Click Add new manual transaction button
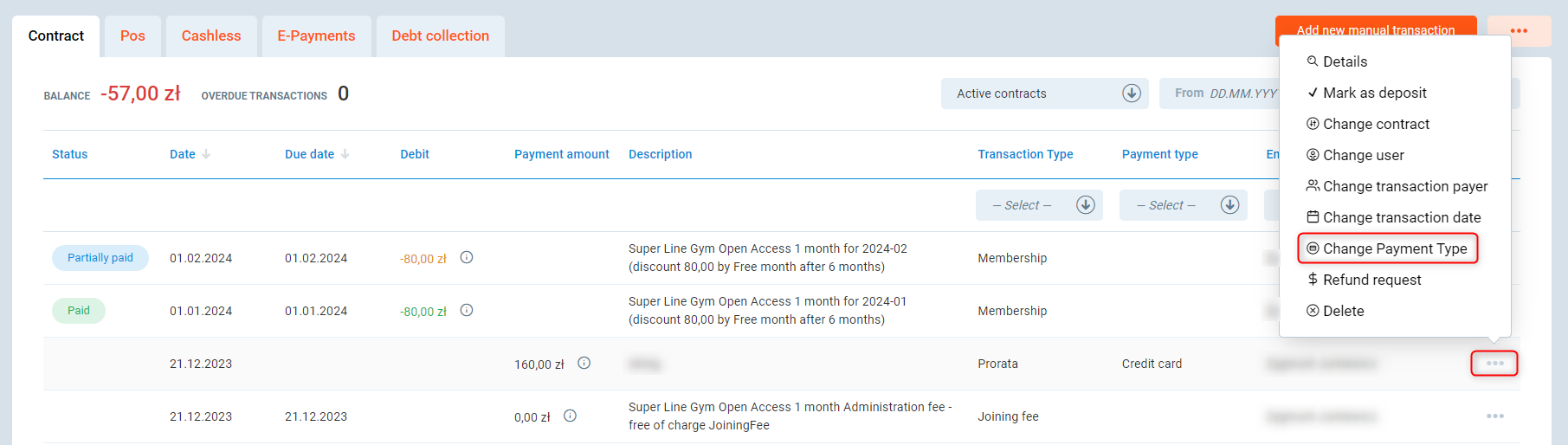This screenshot has height=445, width=1568. [1375, 31]
